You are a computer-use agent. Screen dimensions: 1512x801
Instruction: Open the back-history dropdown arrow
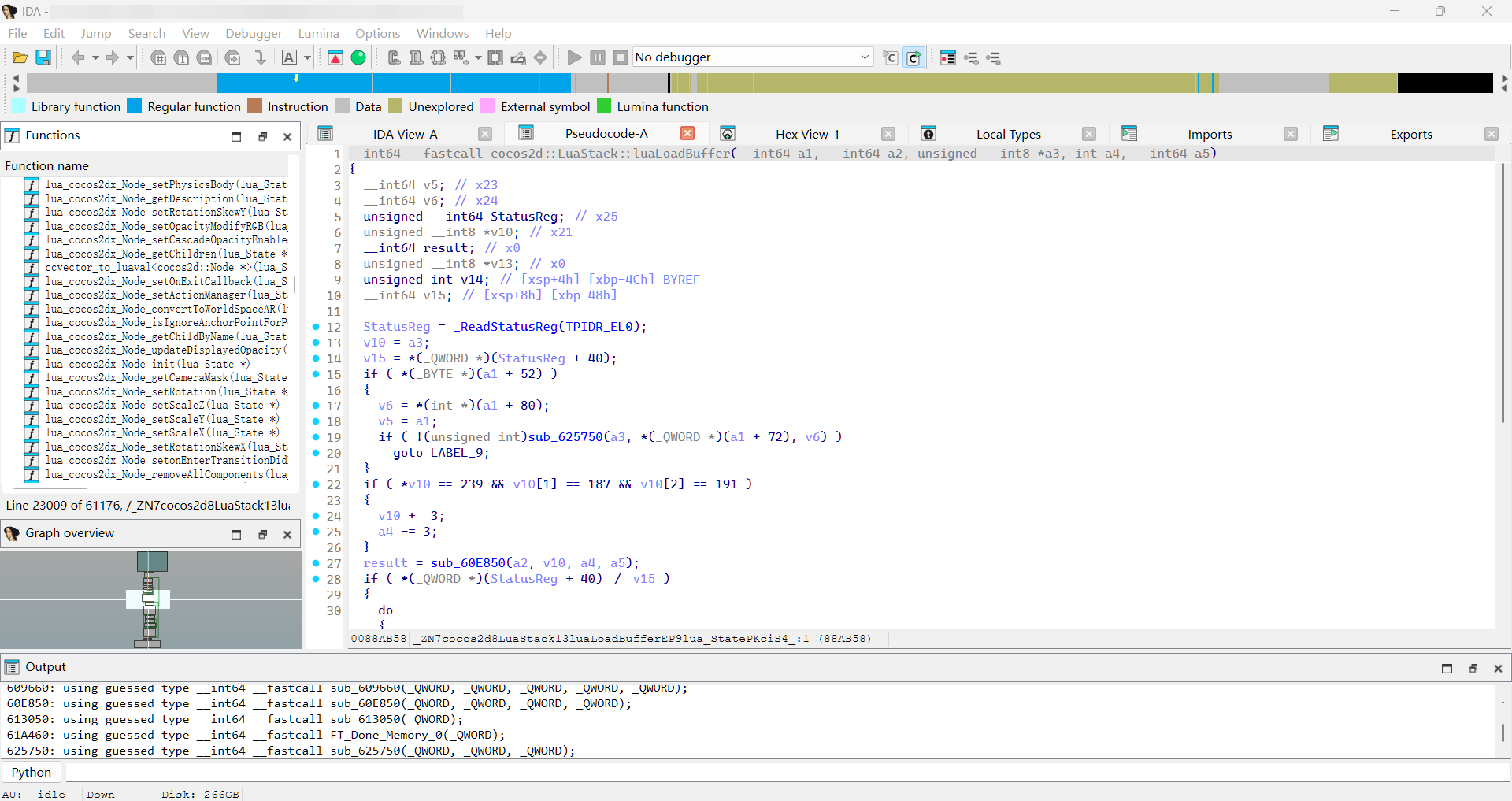point(95,57)
